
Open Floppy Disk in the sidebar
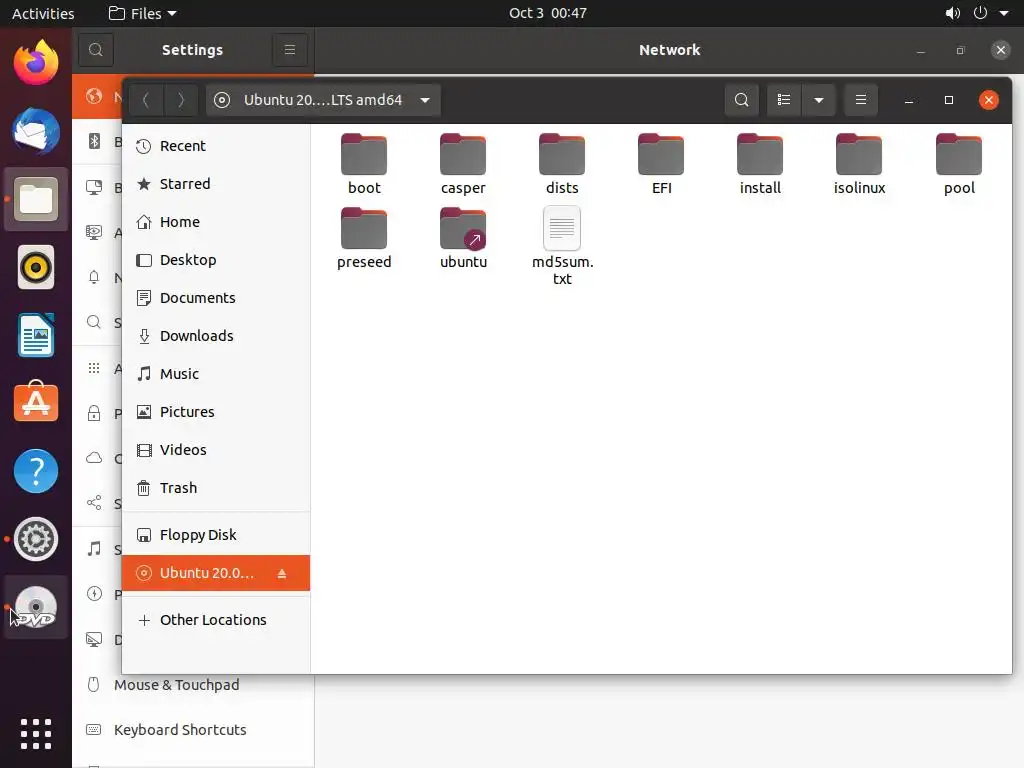coord(216,535)
